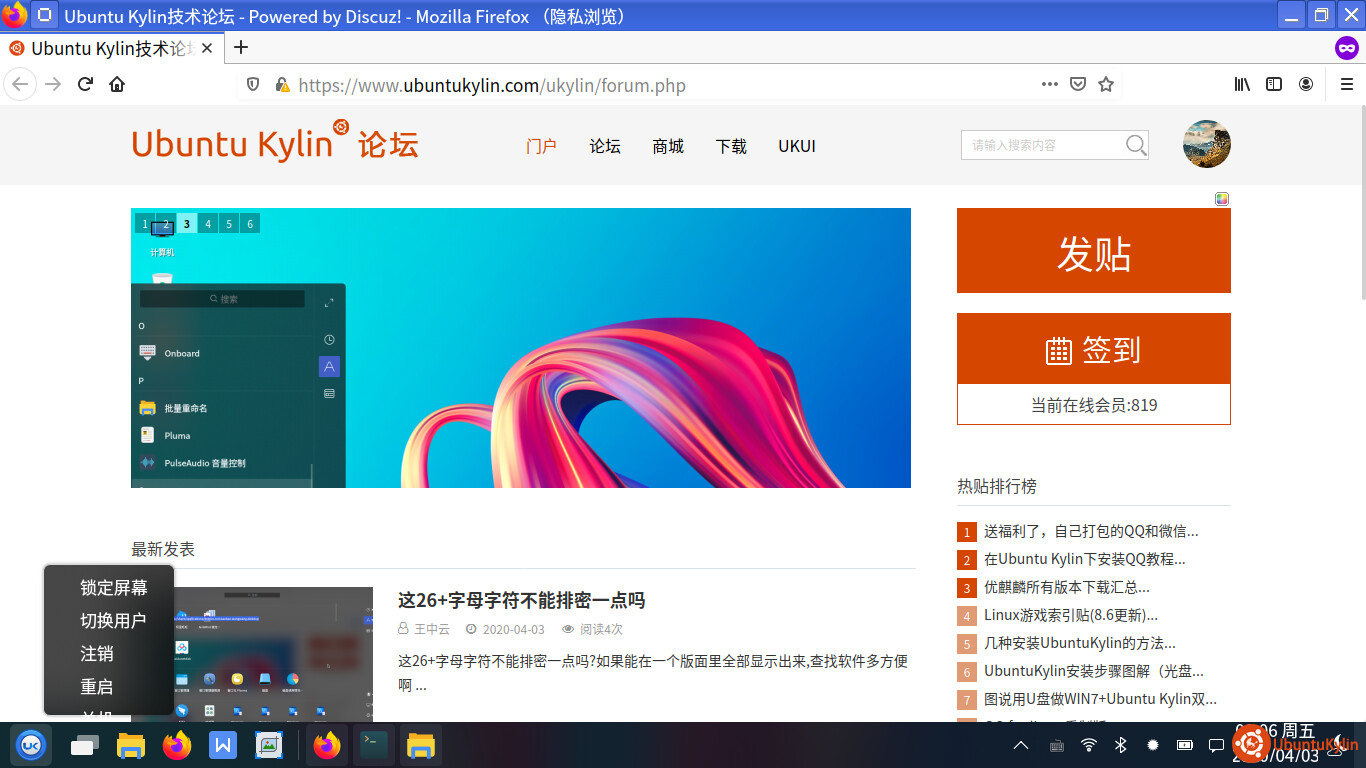The image size is (1366, 768).
Task: Open the terminal from the taskbar
Action: (374, 745)
